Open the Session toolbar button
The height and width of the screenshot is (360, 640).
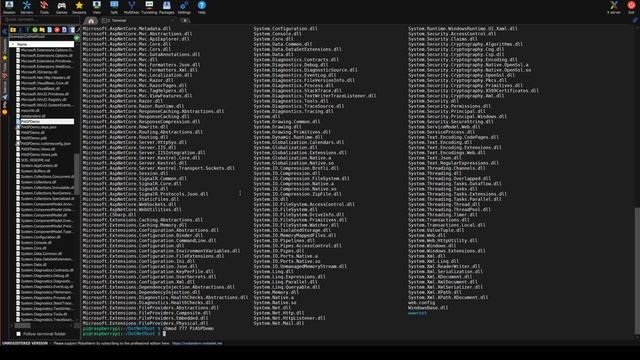(9, 7)
